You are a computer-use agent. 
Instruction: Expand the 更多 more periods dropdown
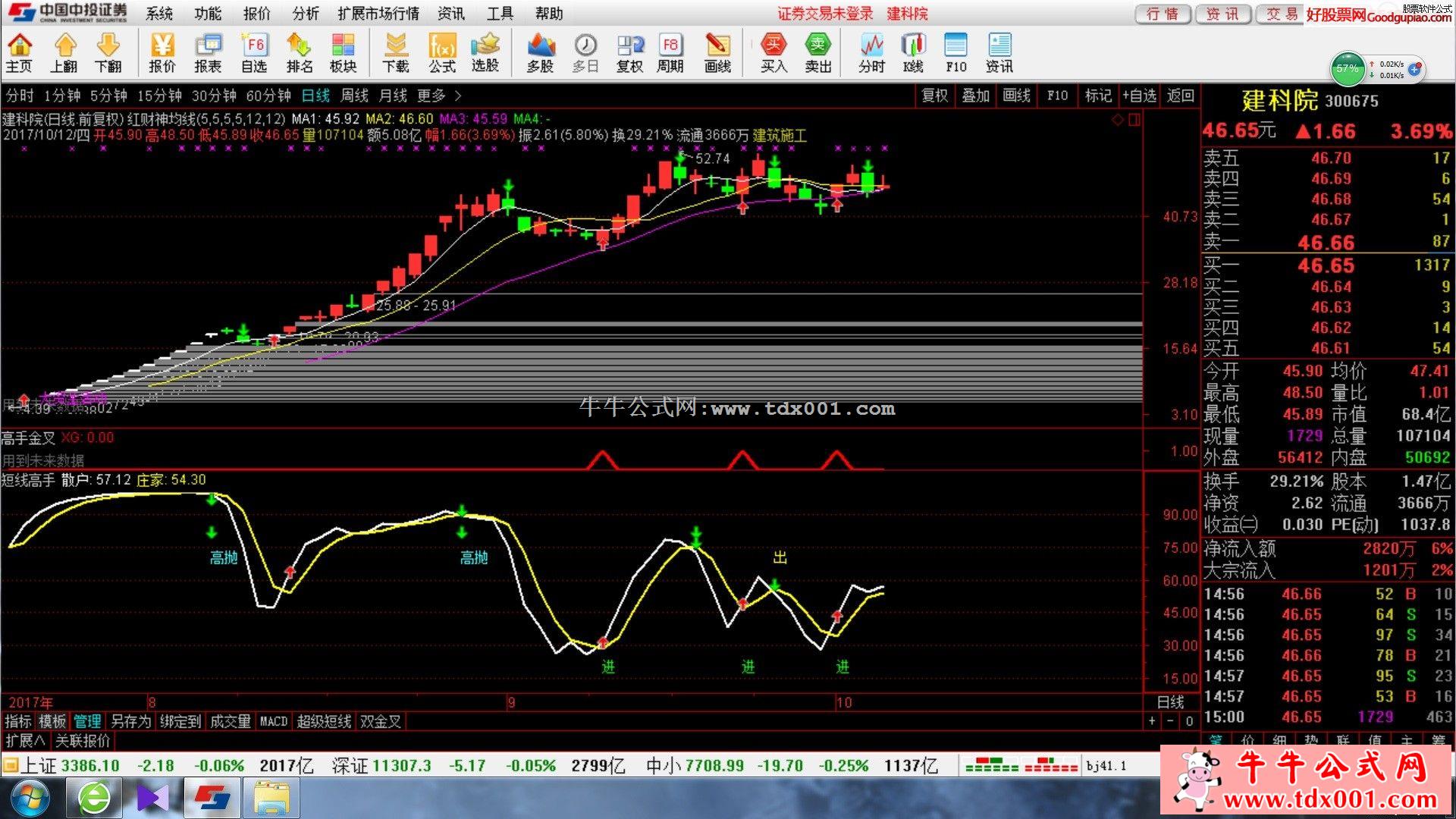[x=438, y=96]
